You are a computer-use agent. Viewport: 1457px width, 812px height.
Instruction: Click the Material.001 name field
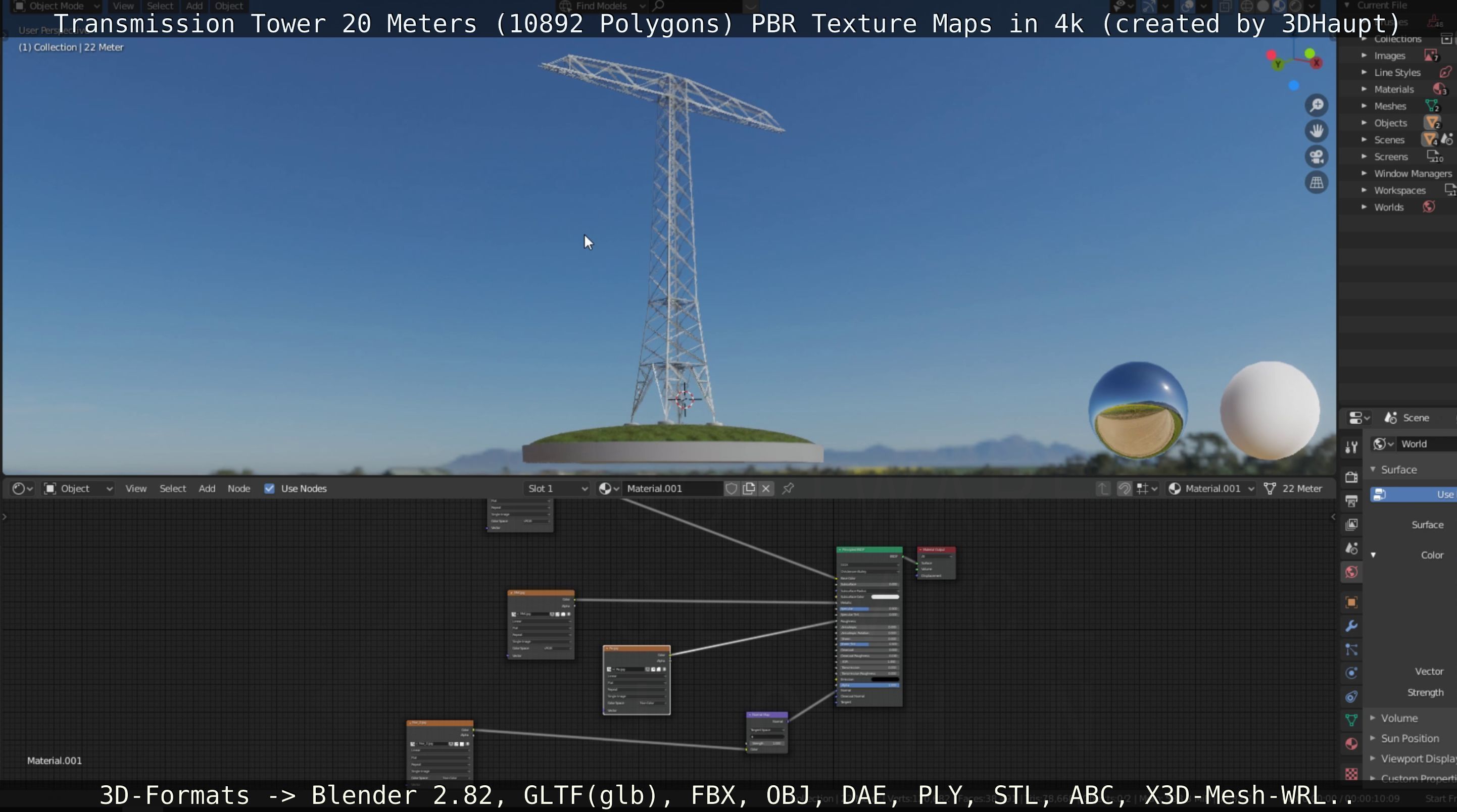point(672,488)
